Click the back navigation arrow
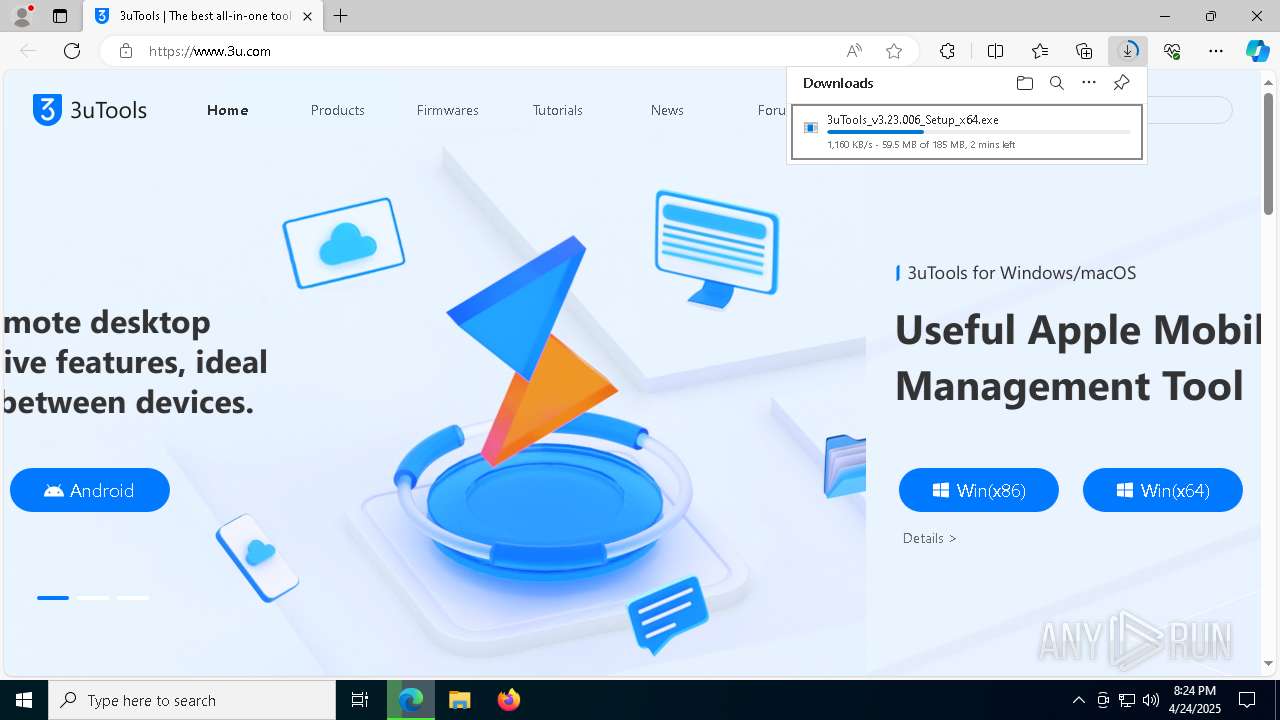This screenshot has width=1280, height=720. coord(28,51)
